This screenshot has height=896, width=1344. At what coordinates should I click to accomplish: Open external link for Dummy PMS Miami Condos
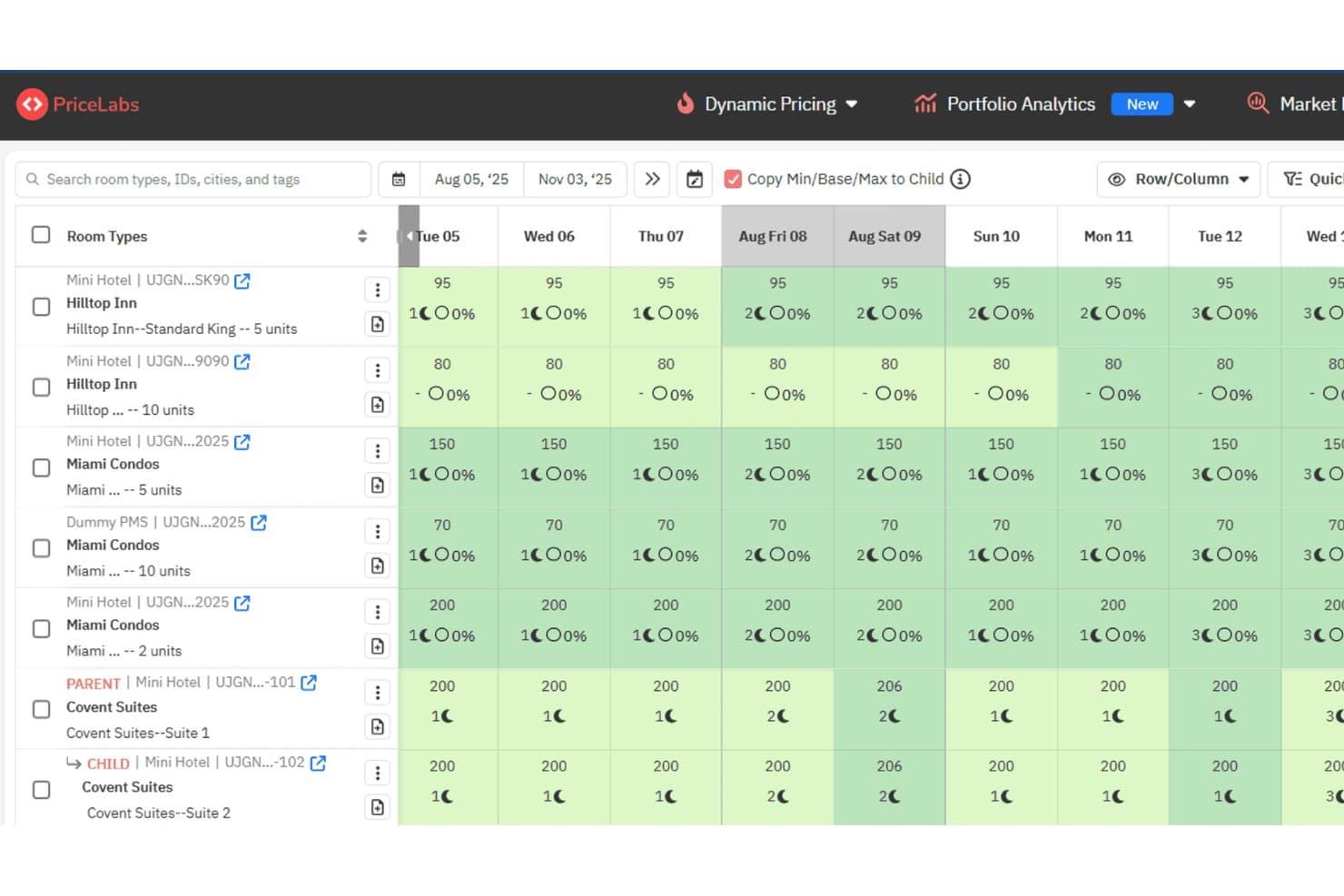(259, 523)
